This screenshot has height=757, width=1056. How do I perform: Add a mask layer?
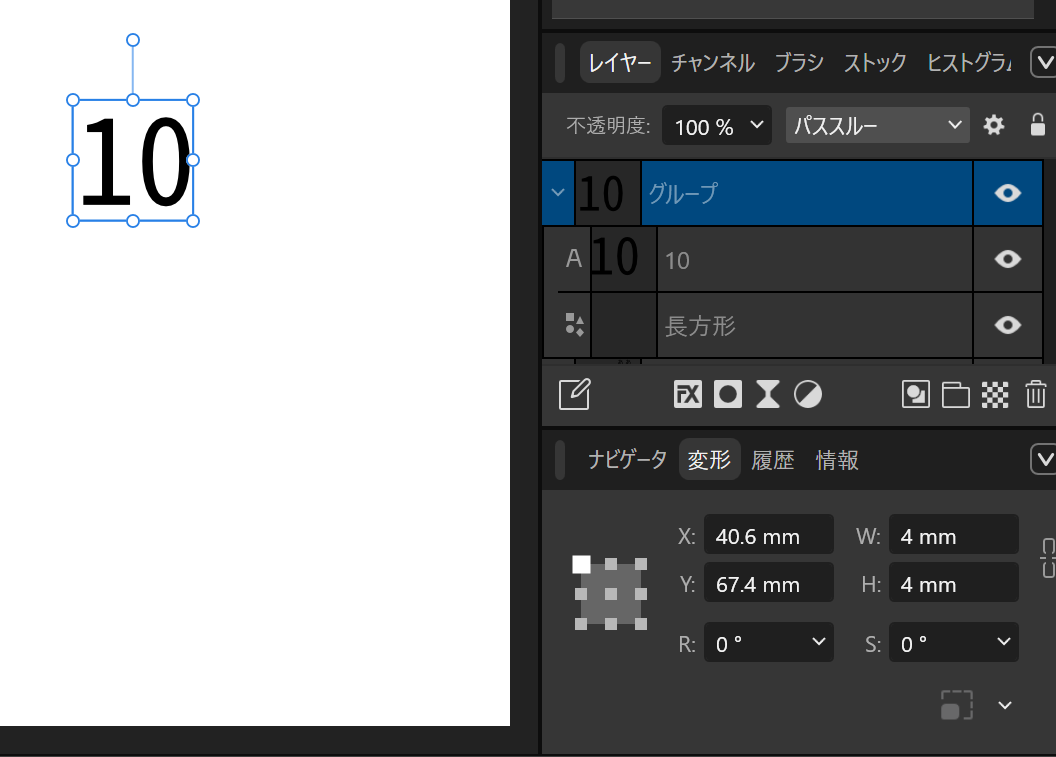727,394
